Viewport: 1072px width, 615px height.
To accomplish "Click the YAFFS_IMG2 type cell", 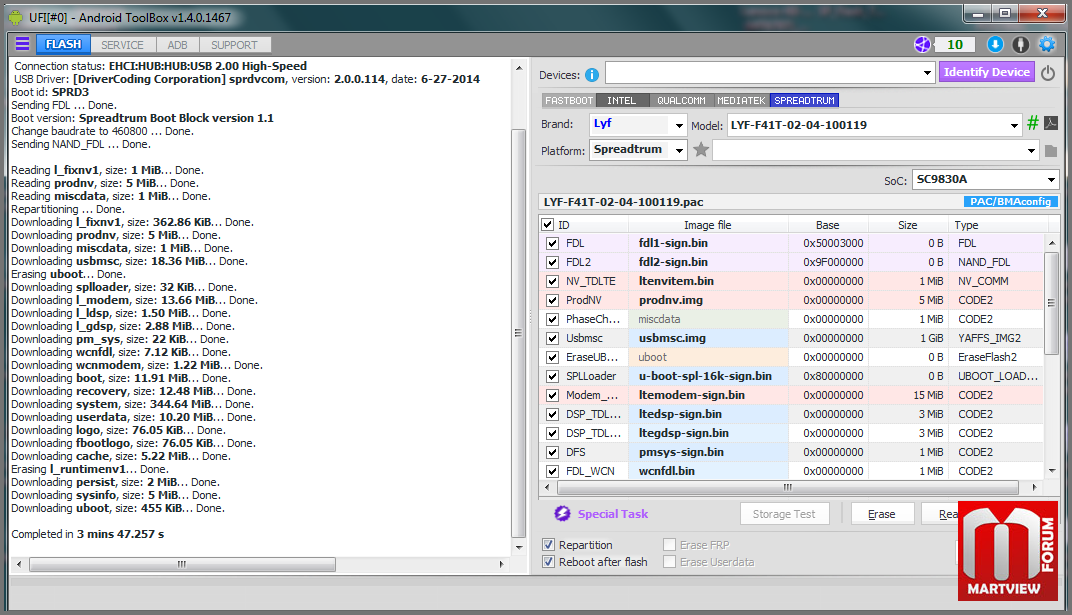I will (996, 338).
